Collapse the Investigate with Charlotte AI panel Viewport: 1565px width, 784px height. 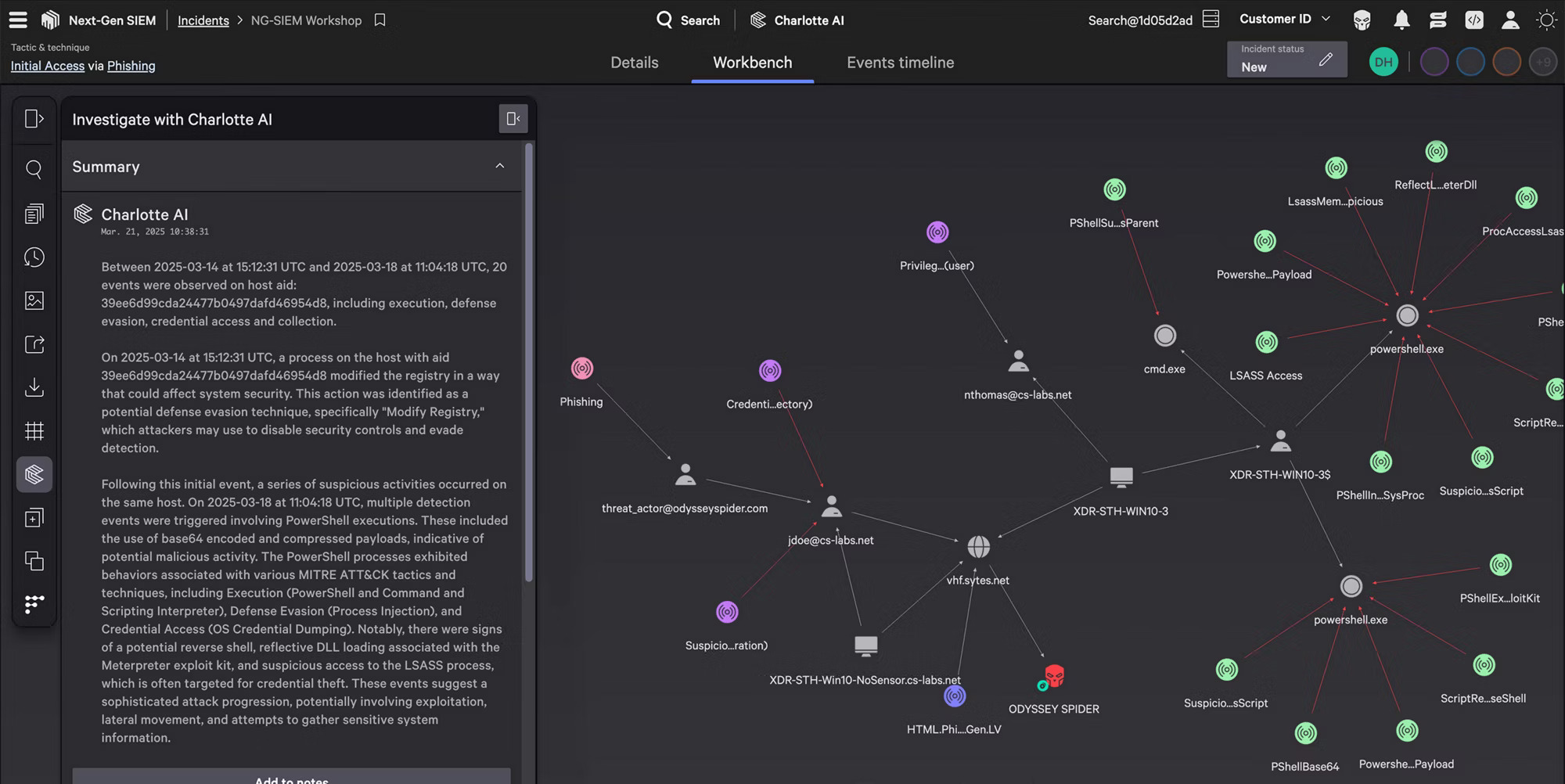point(513,119)
